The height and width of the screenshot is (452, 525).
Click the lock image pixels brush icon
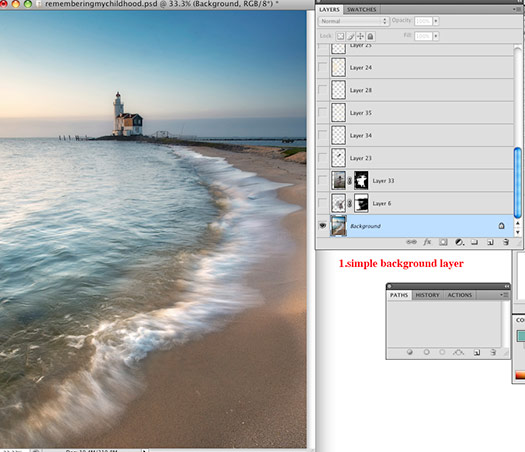(x=351, y=36)
